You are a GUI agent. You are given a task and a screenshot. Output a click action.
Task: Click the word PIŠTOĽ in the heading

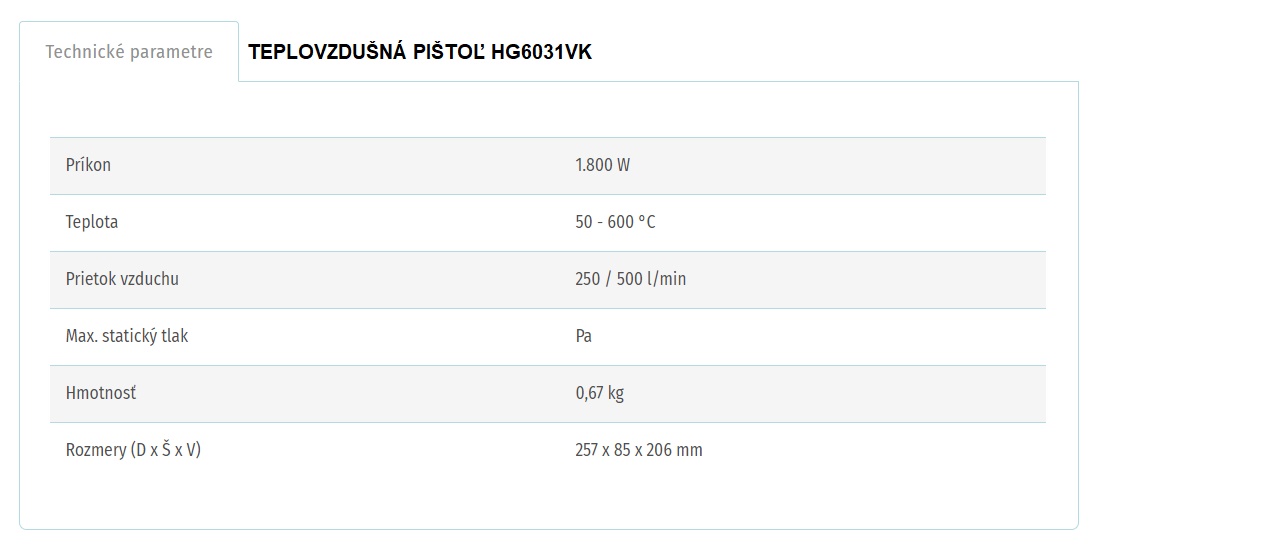449,53
